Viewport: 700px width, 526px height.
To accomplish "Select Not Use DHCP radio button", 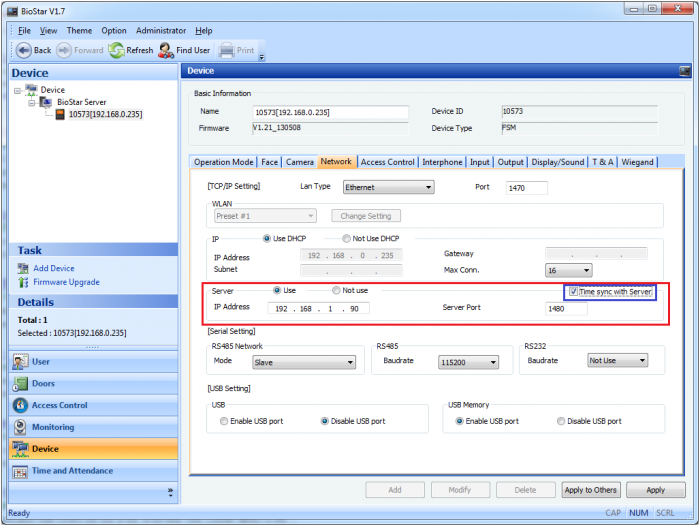I will pos(347,238).
